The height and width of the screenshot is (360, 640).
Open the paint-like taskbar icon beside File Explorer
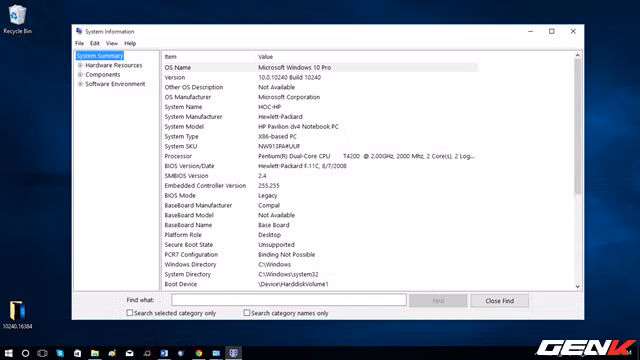112,353
